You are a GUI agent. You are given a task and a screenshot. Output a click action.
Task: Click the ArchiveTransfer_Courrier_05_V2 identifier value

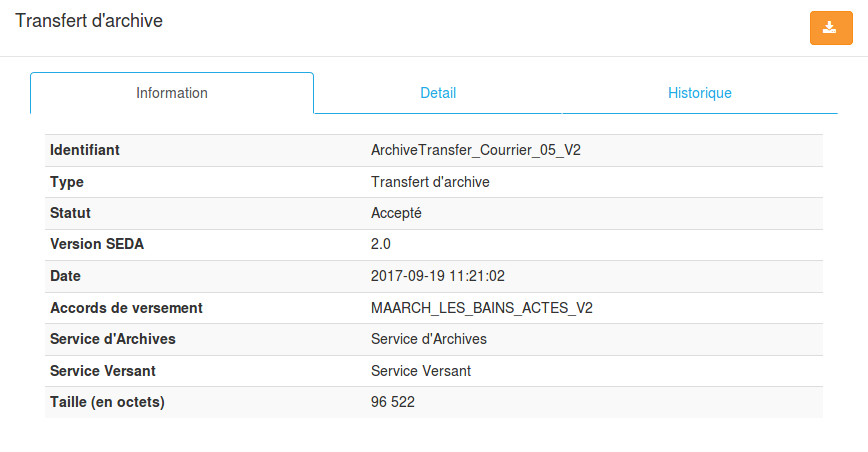click(476, 150)
